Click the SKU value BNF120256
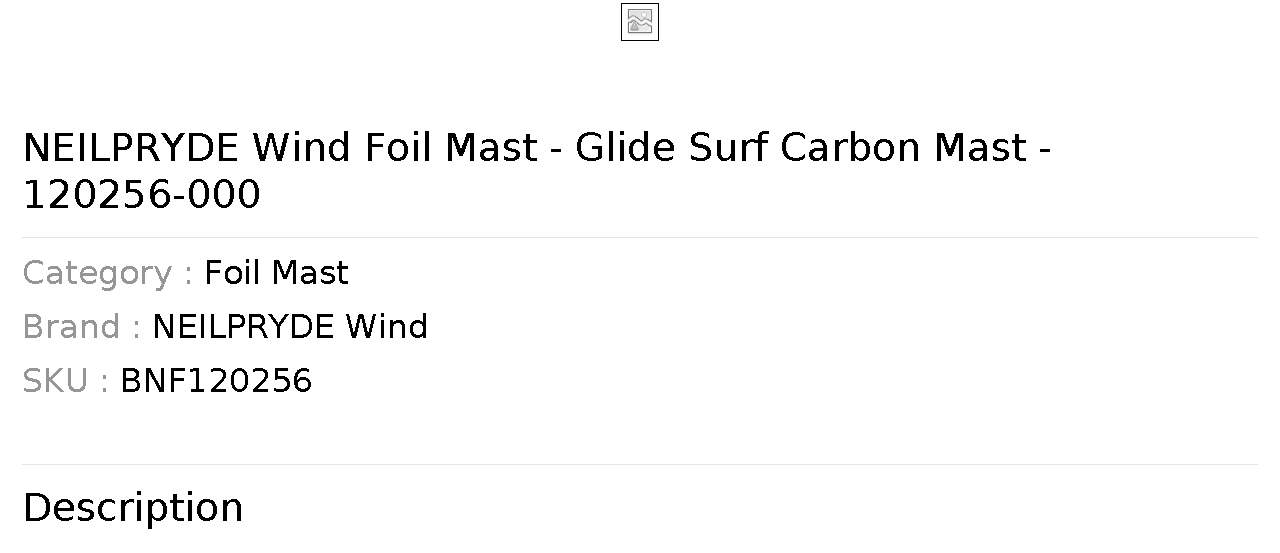This screenshot has height=553, width=1280. [216, 381]
